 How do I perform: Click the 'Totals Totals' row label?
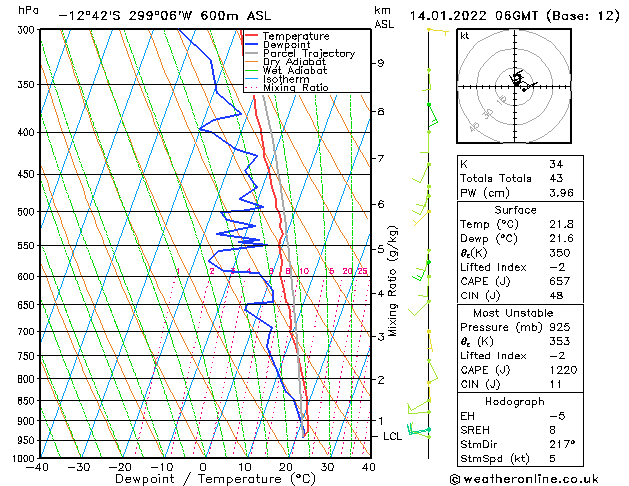(x=496, y=178)
